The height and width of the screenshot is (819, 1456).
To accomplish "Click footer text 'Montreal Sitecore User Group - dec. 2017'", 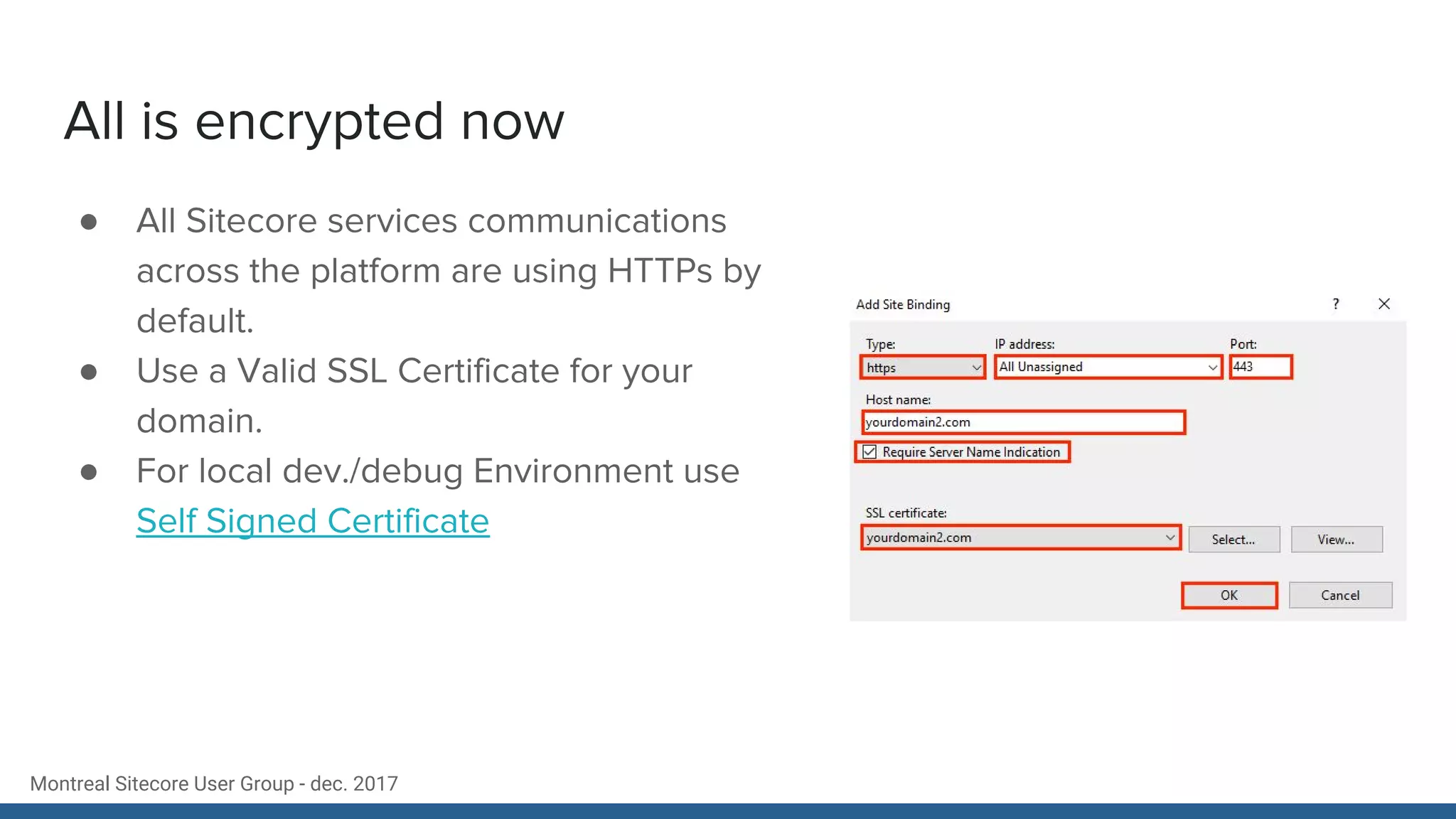I will pyautogui.click(x=214, y=783).
